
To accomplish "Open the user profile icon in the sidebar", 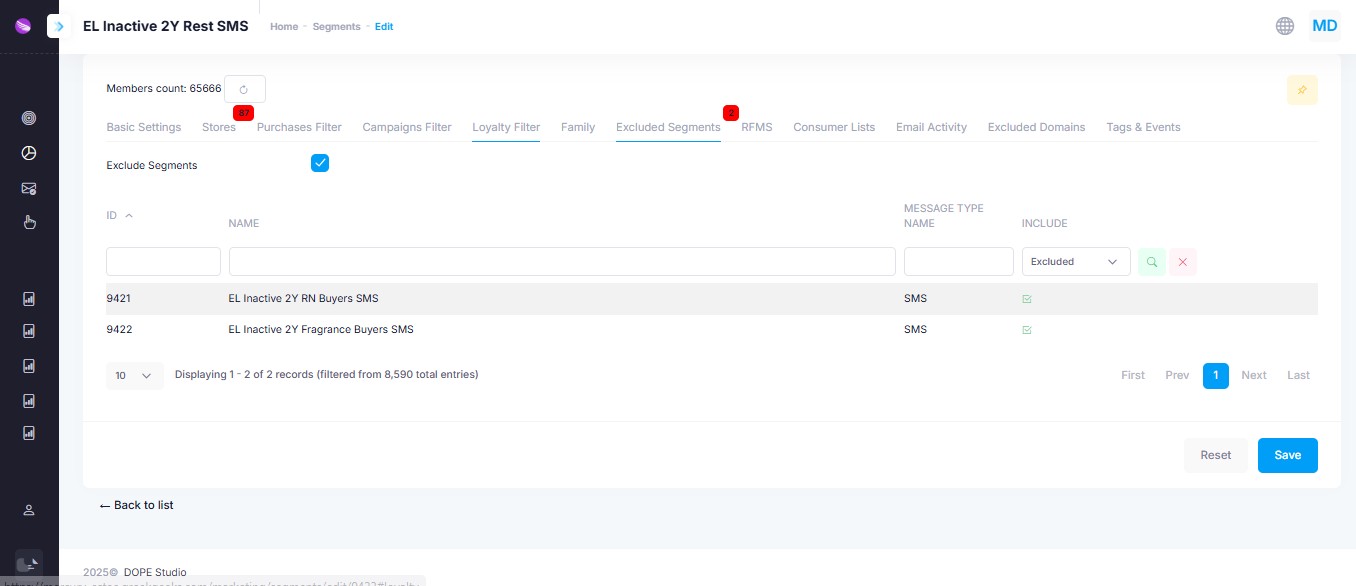I will 29,510.
